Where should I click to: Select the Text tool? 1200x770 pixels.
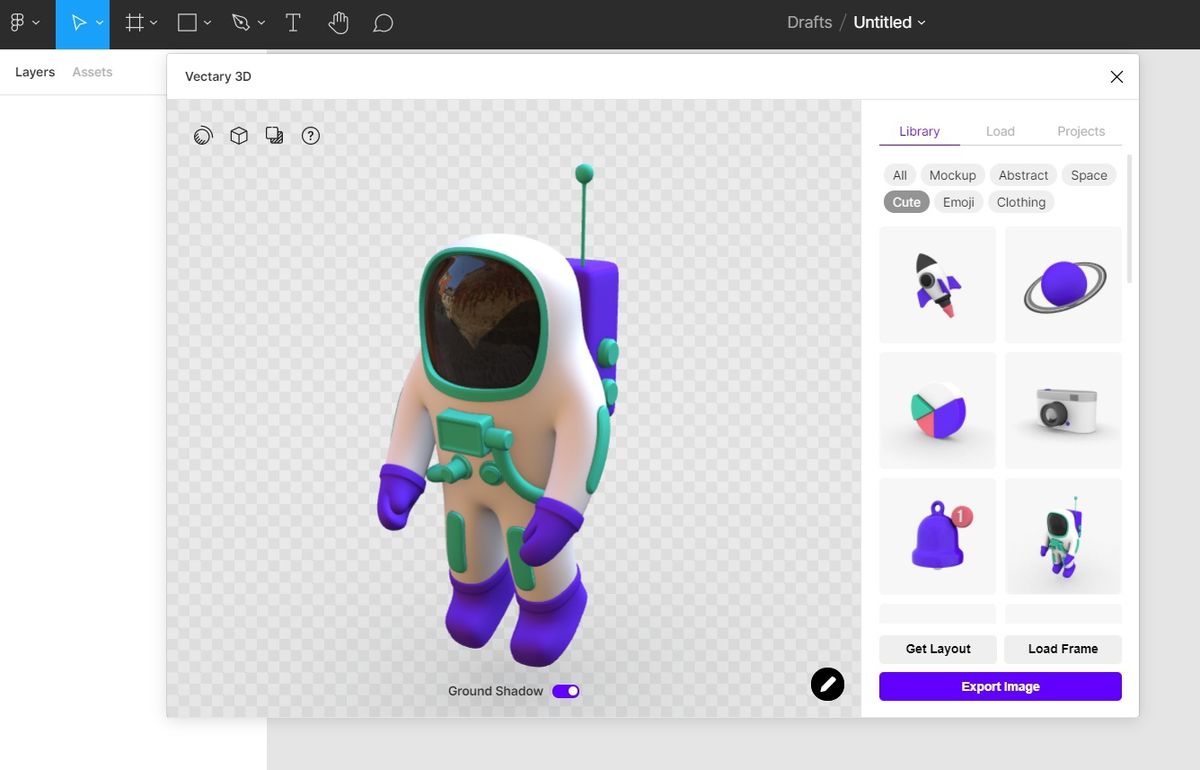pos(293,22)
